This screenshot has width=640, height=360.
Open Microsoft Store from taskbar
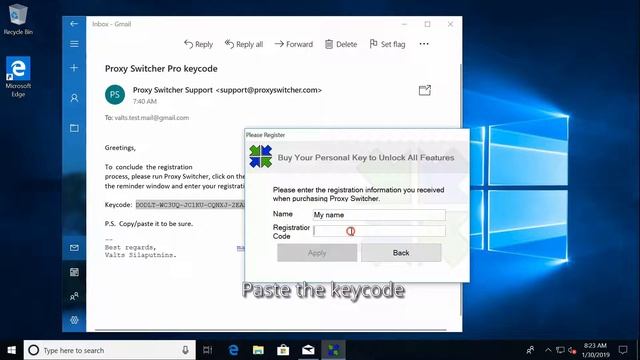pyautogui.click(x=283, y=350)
